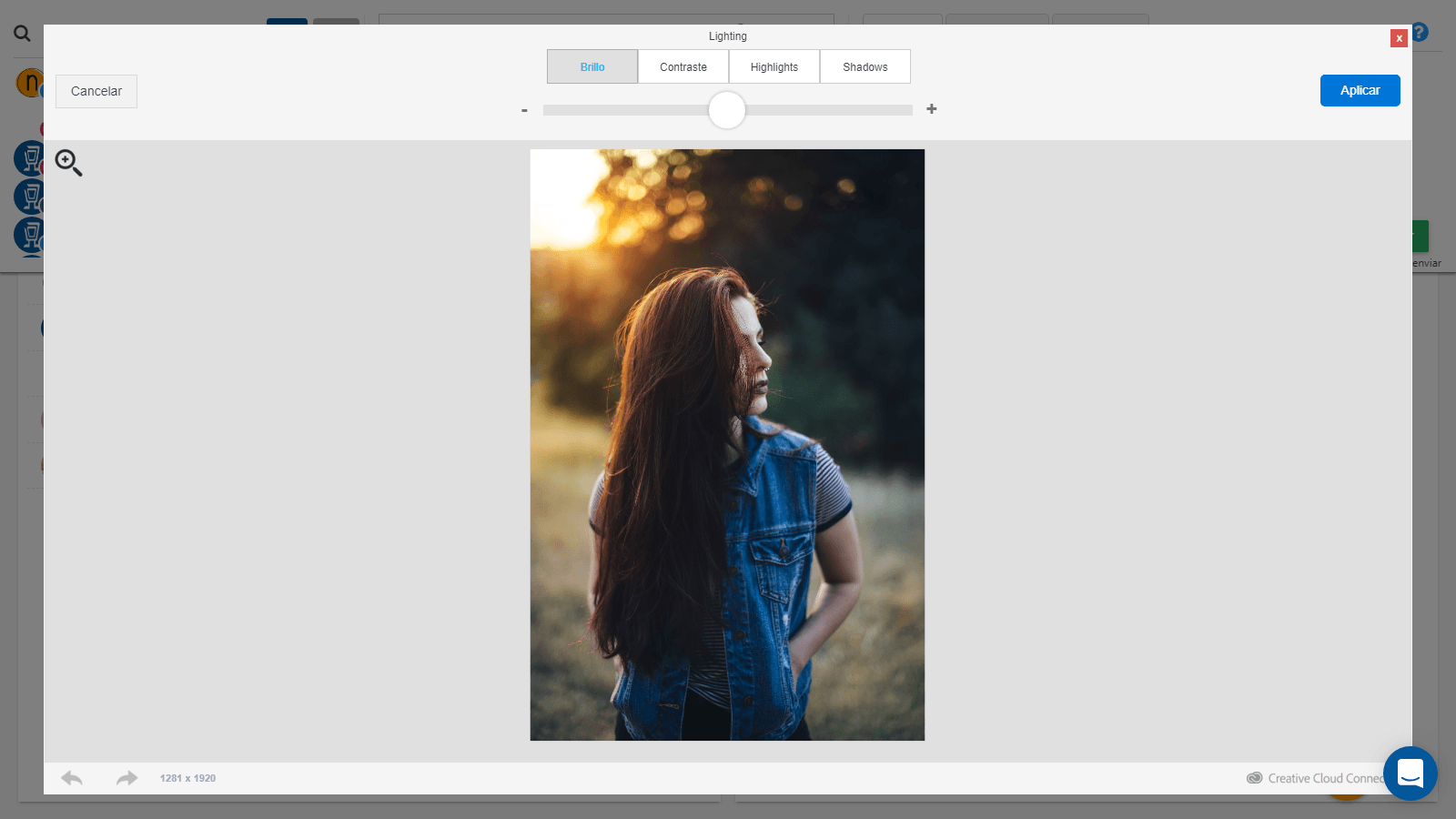
Task: Apply changes with the Aplicar button
Action: pyautogui.click(x=1360, y=90)
